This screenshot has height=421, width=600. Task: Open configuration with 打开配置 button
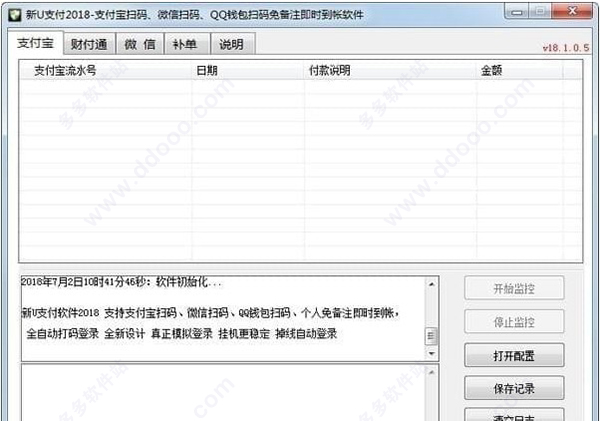[514, 356]
